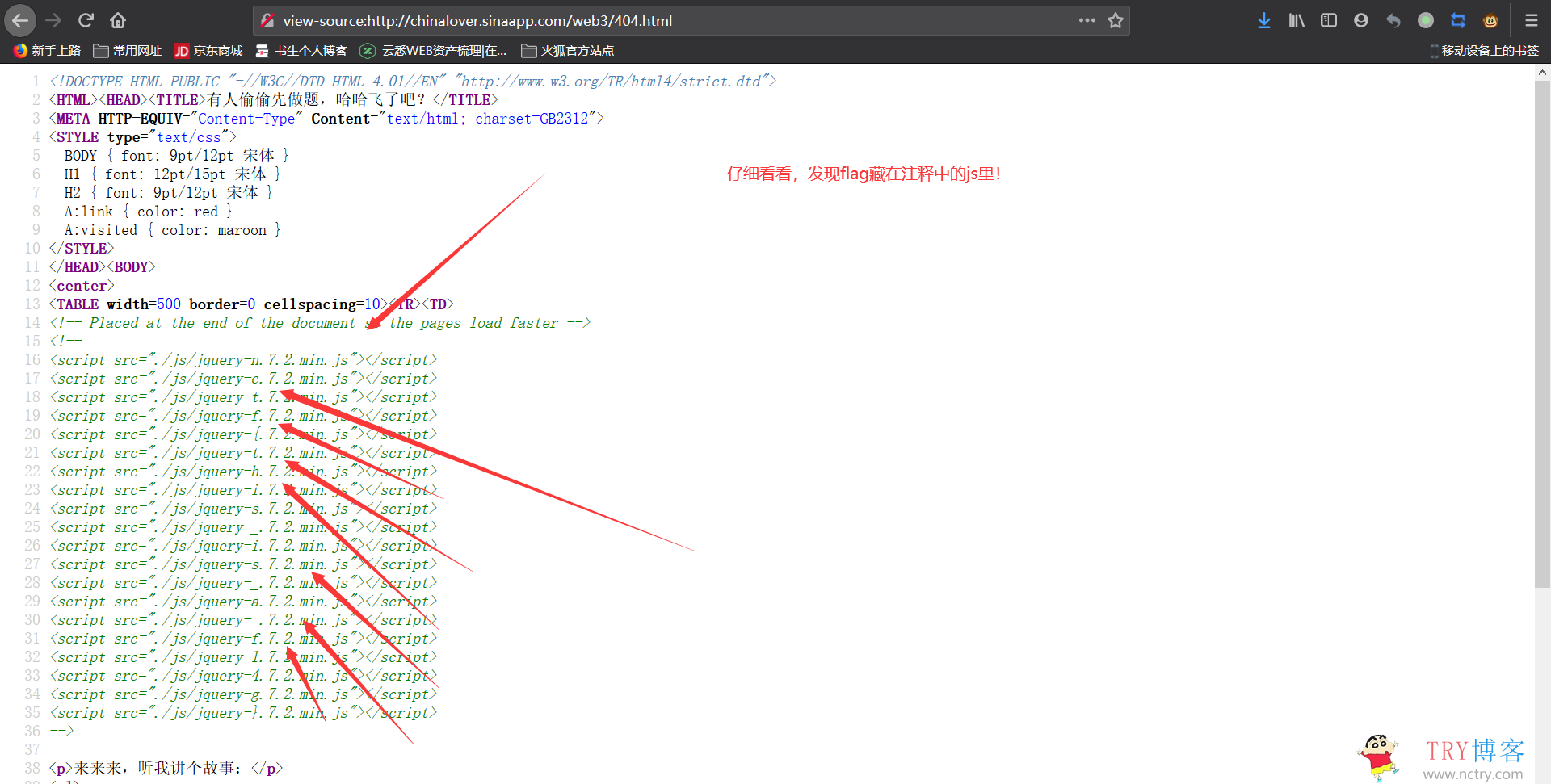Image resolution: width=1551 pixels, height=784 pixels.
Task: Click the 'H1 { font: 12pt/15pt' line
Action: (173, 174)
